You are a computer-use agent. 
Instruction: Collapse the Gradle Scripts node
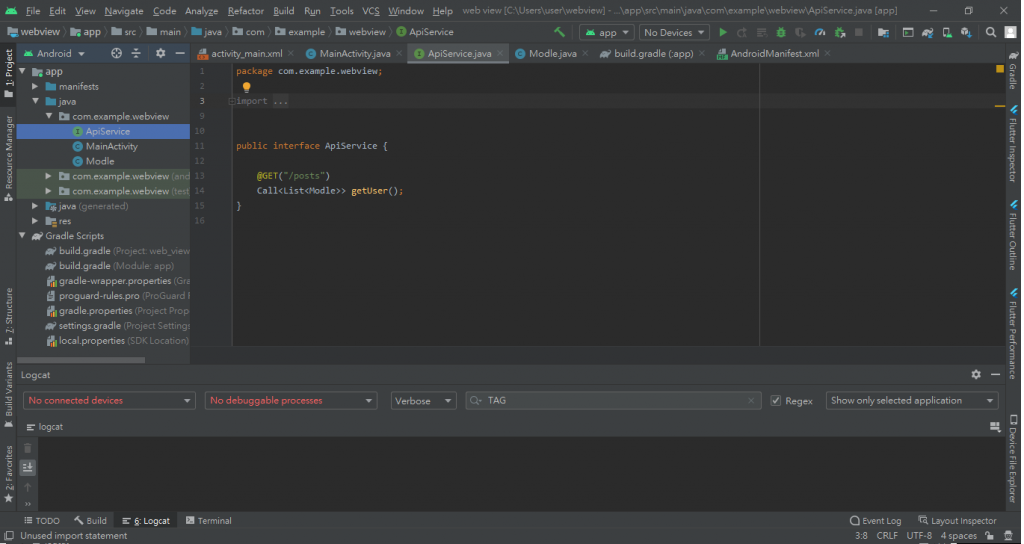[x=22, y=236]
